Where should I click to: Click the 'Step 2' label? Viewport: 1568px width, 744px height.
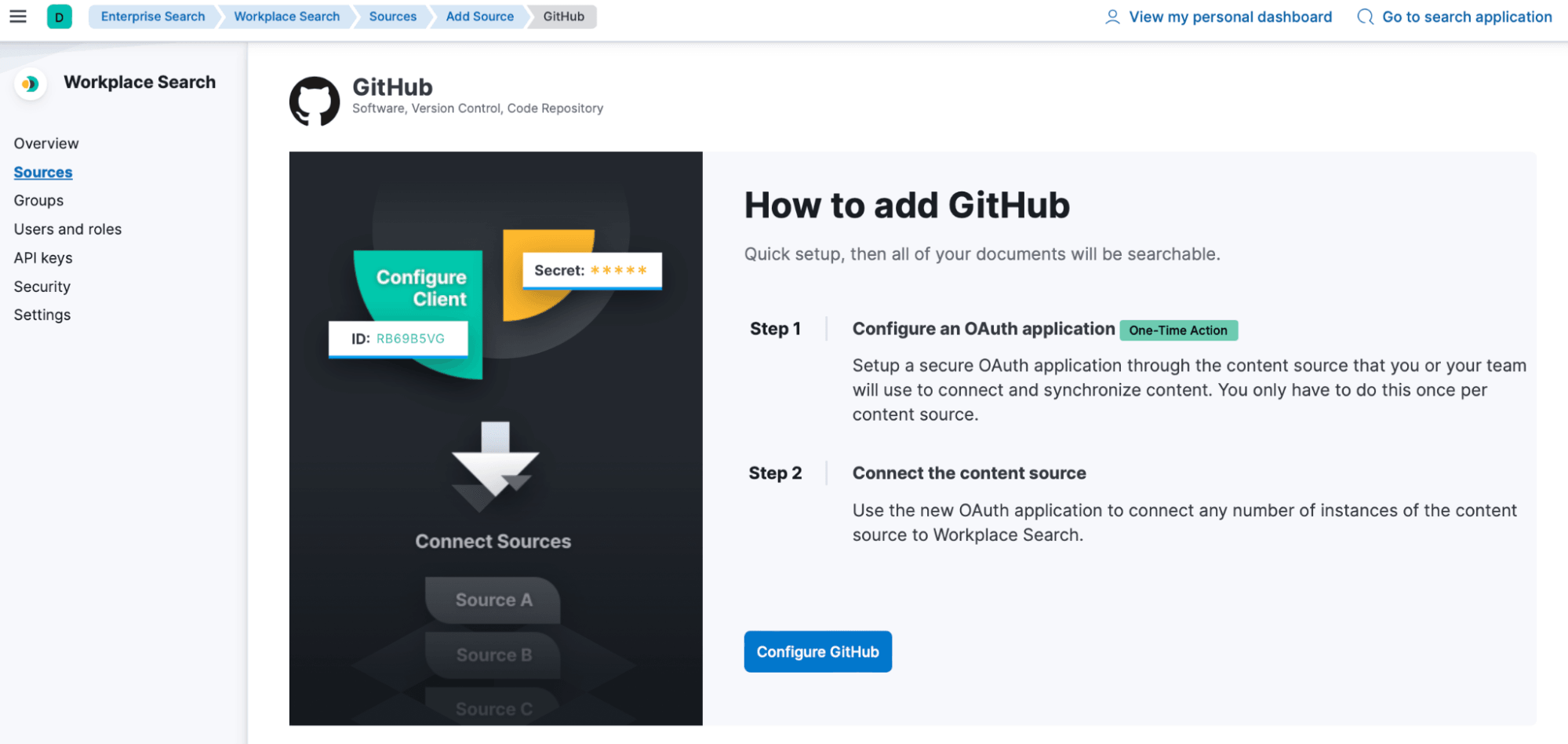[x=775, y=473]
